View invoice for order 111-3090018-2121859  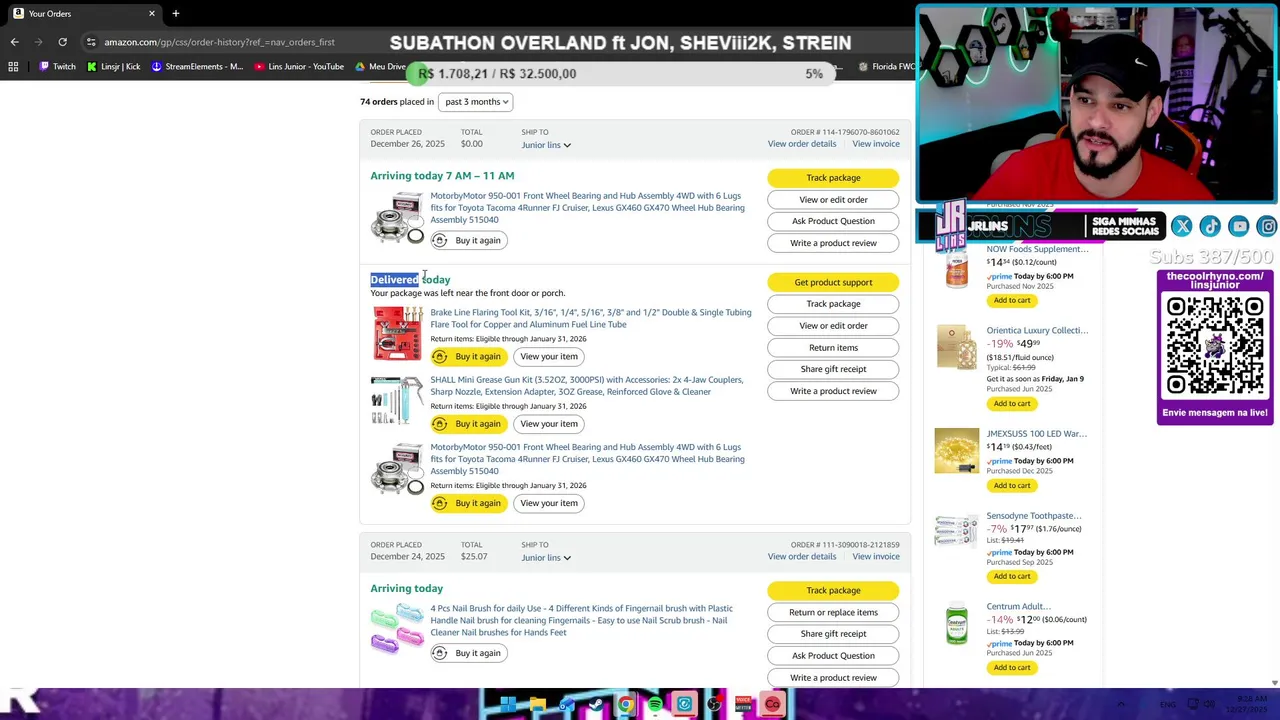tap(876, 557)
